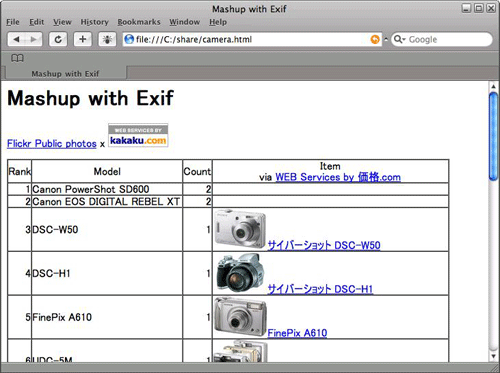This screenshot has height=373, width=500.
Task: Open the Bookmarks menu
Action: (x=139, y=22)
